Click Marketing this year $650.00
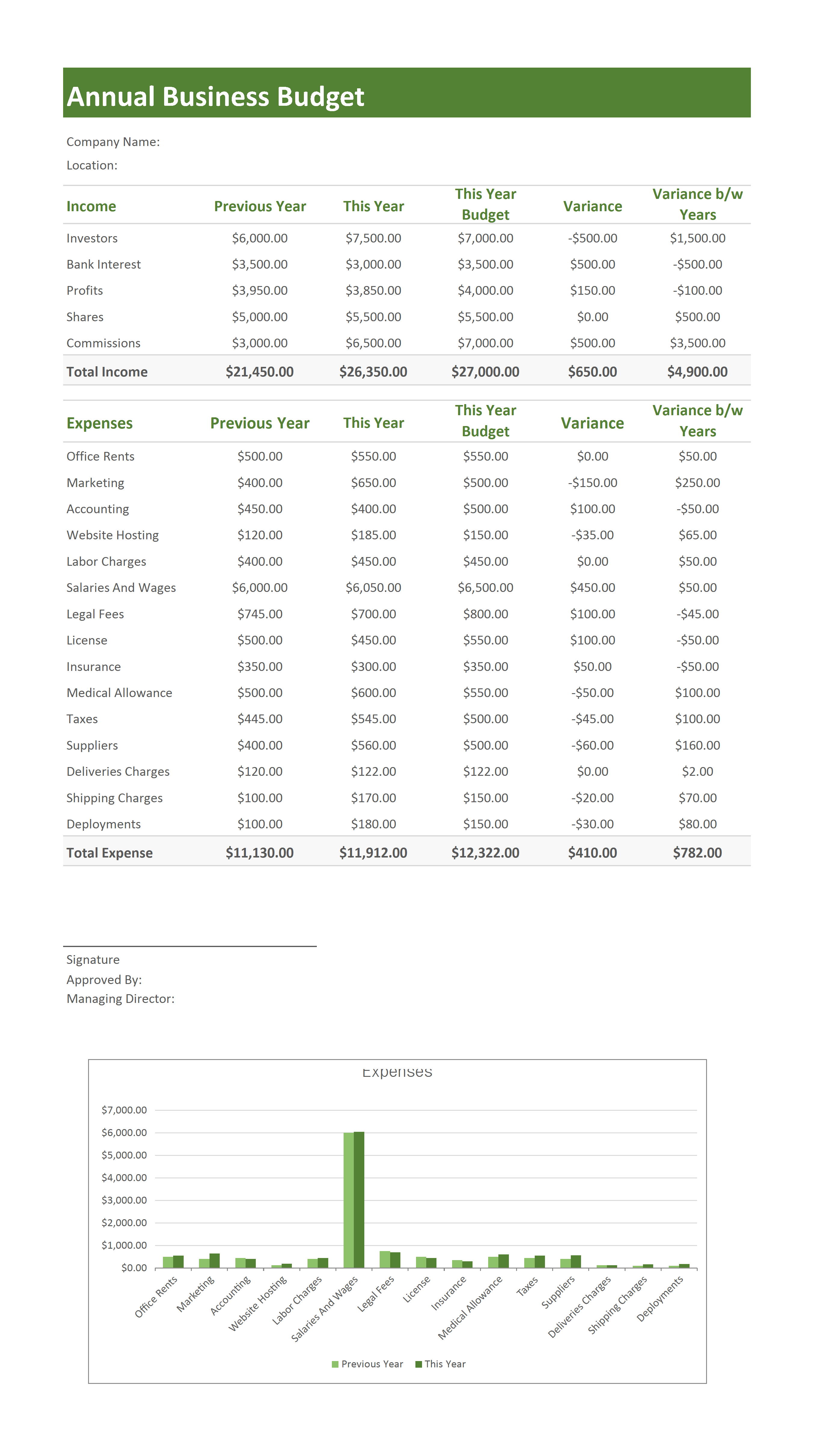Viewport: 814px width, 1456px height. [x=373, y=482]
